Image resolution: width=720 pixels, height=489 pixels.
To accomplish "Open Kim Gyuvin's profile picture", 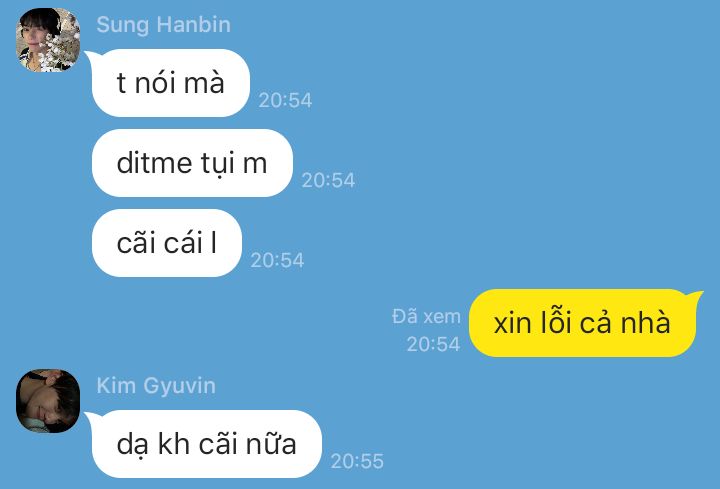I will [x=48, y=401].
